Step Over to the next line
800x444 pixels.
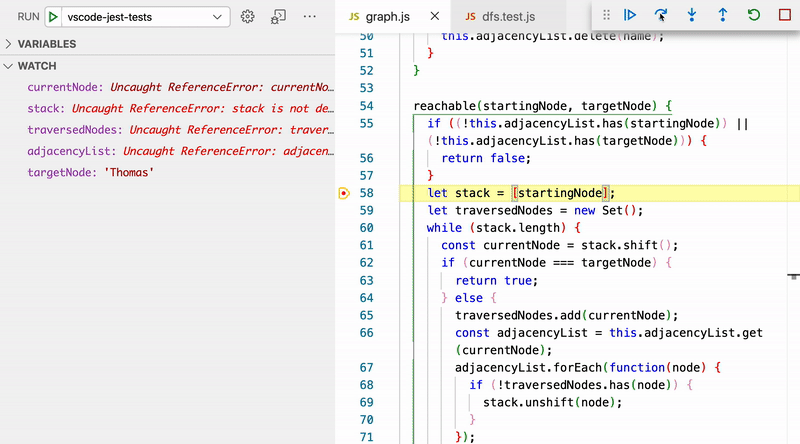(661, 15)
